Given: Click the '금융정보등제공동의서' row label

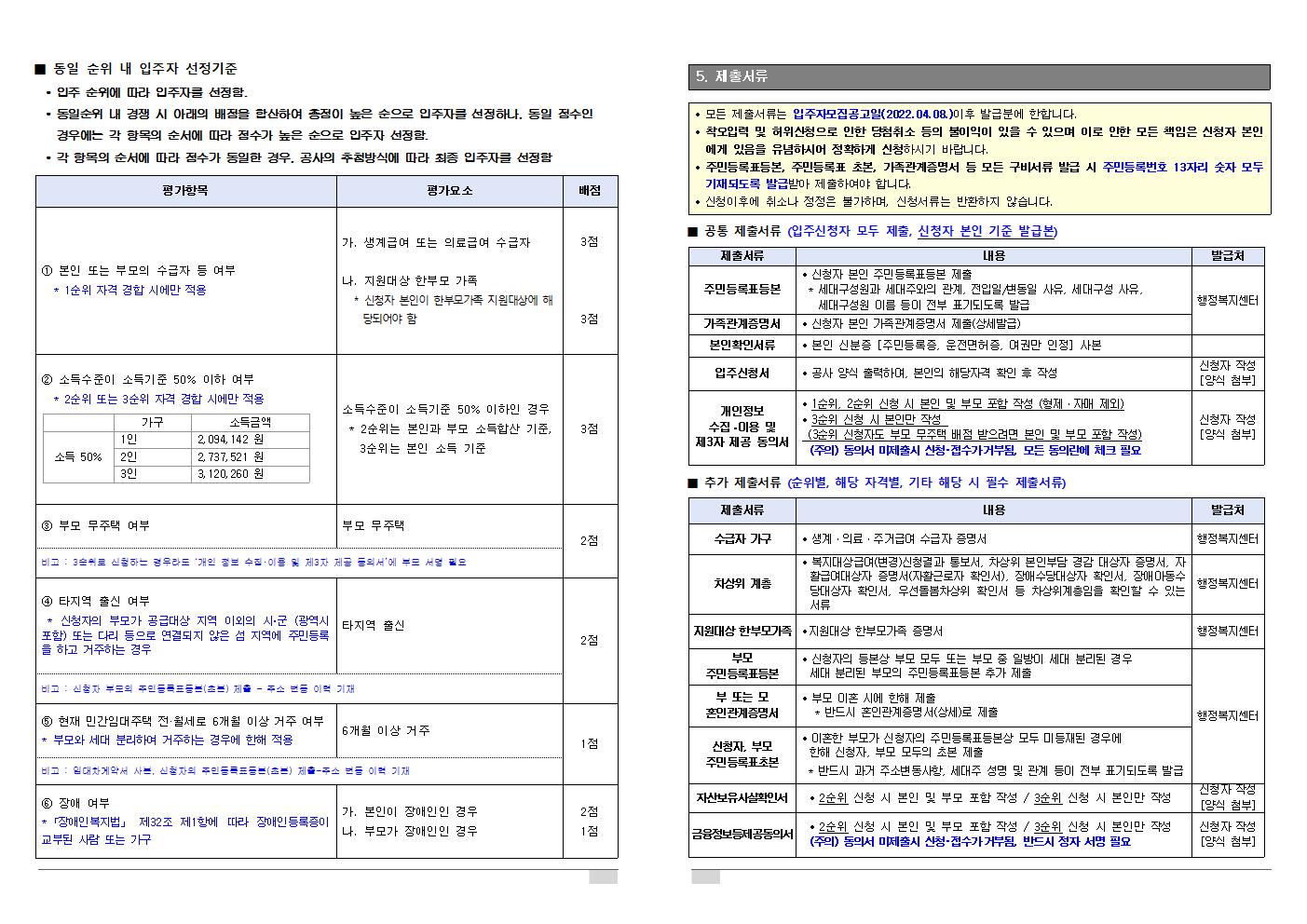Looking at the screenshot, I should pyautogui.click(x=742, y=835).
